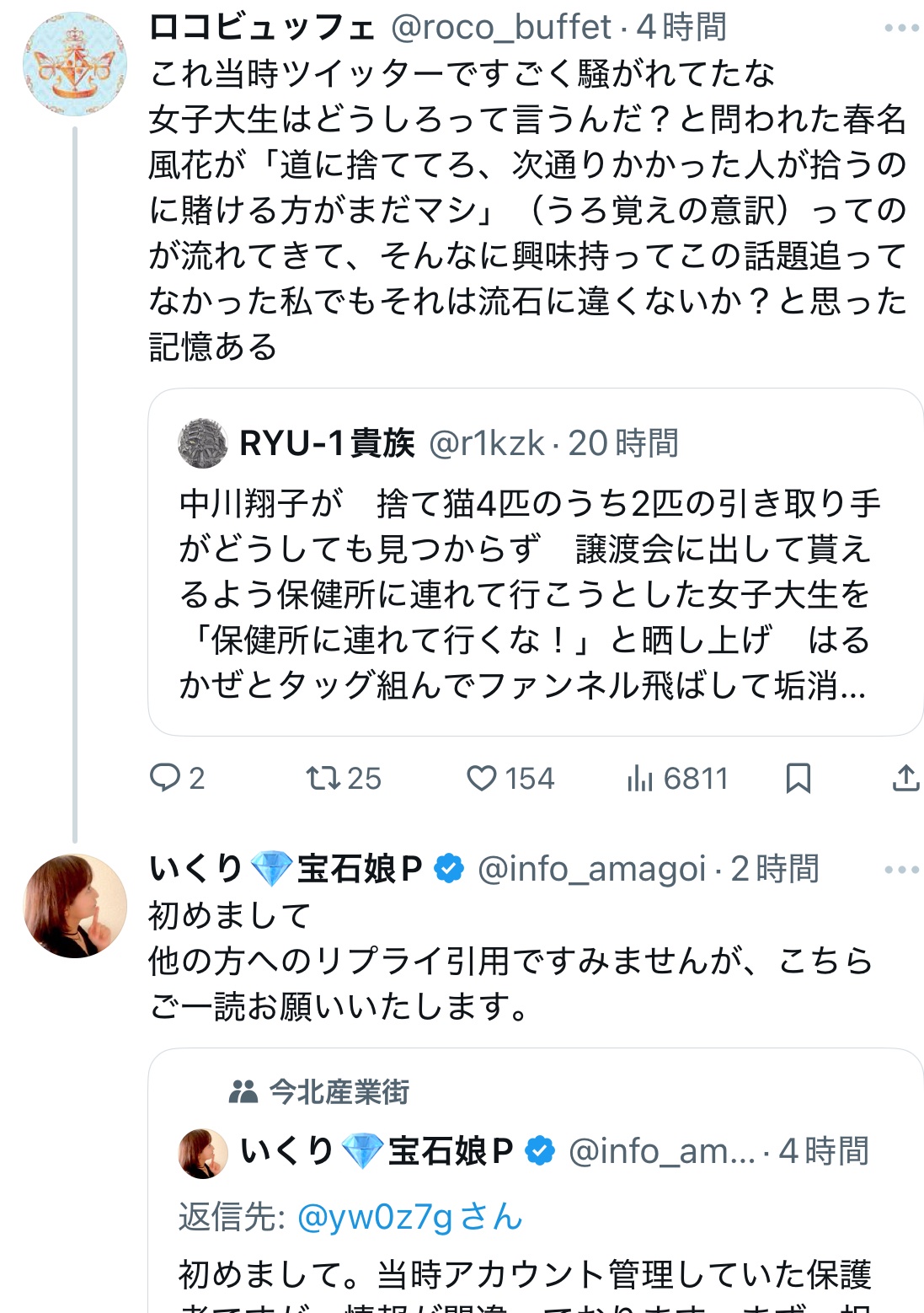924x1313 pixels.
Task: Open いくり宝石娘P profile avatar in reply
Action: pyautogui.click(x=75, y=906)
